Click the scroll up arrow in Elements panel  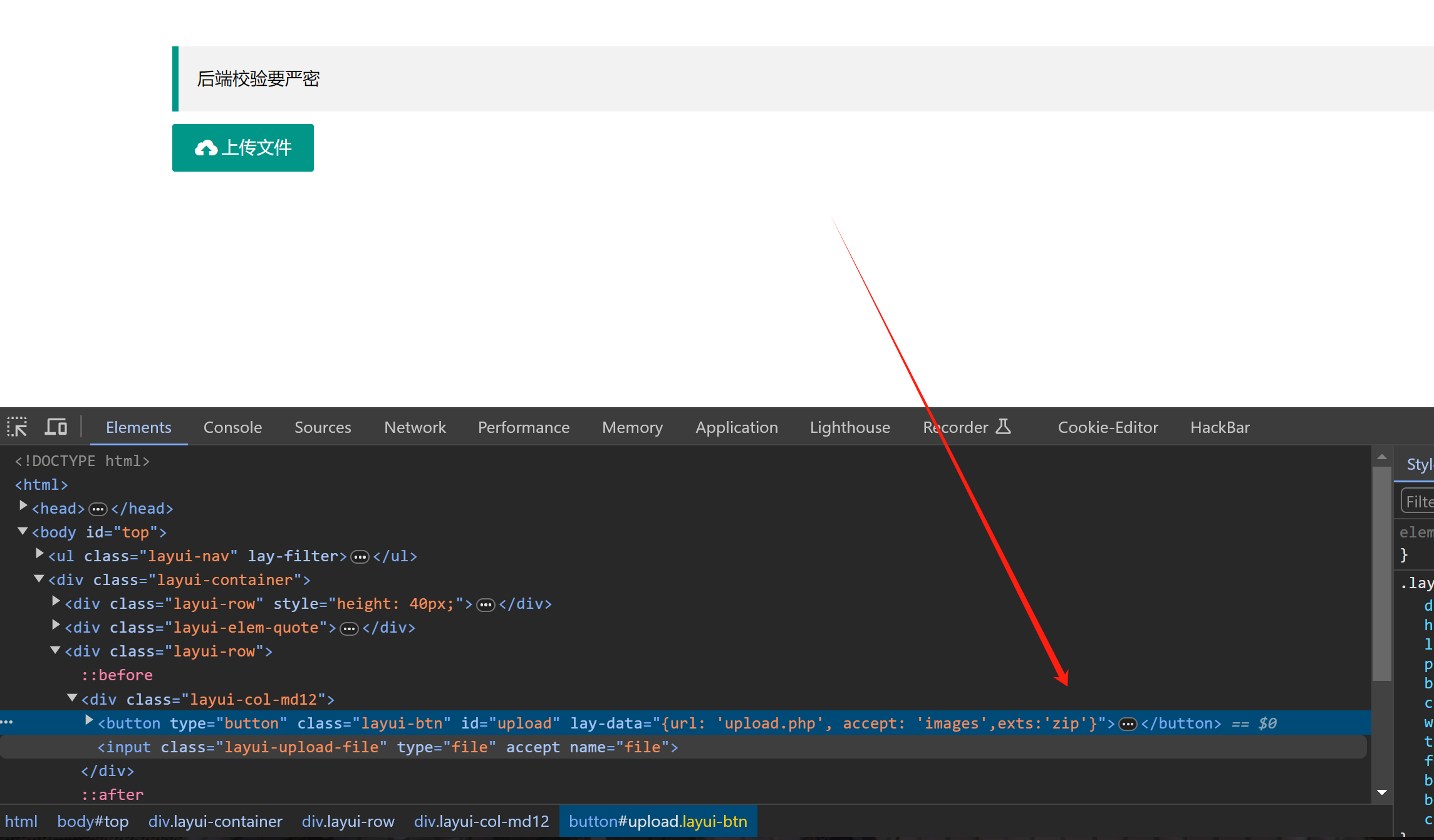(x=1382, y=457)
